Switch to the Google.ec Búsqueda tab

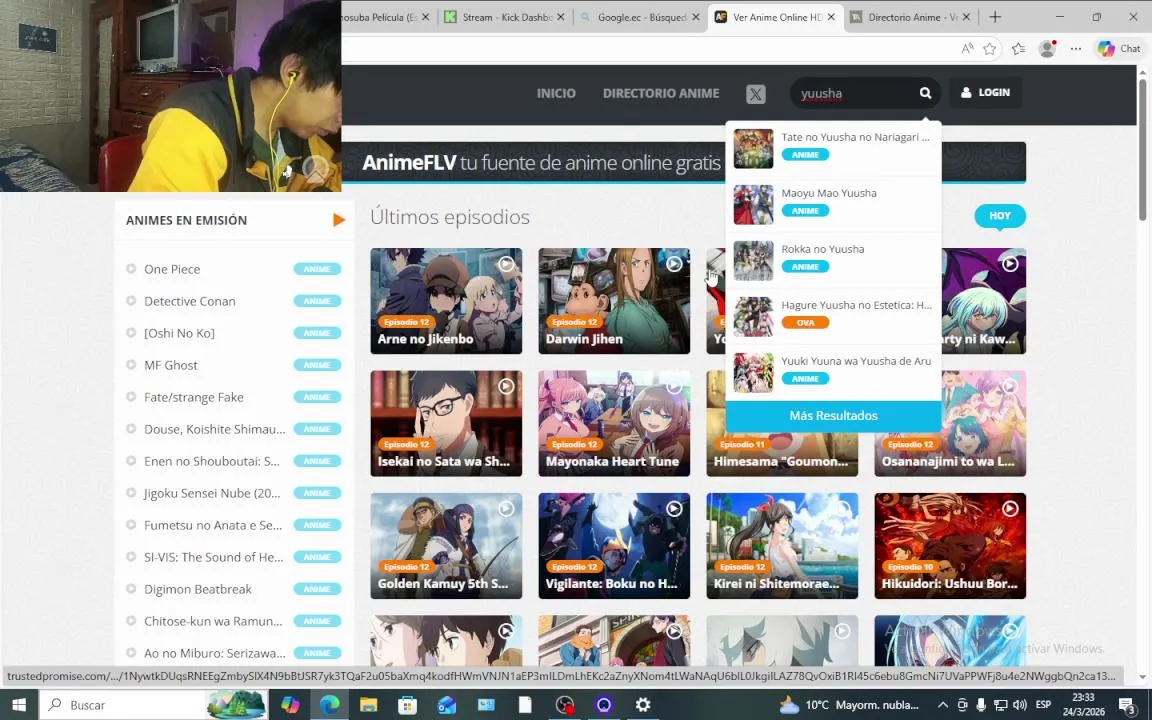(x=640, y=17)
